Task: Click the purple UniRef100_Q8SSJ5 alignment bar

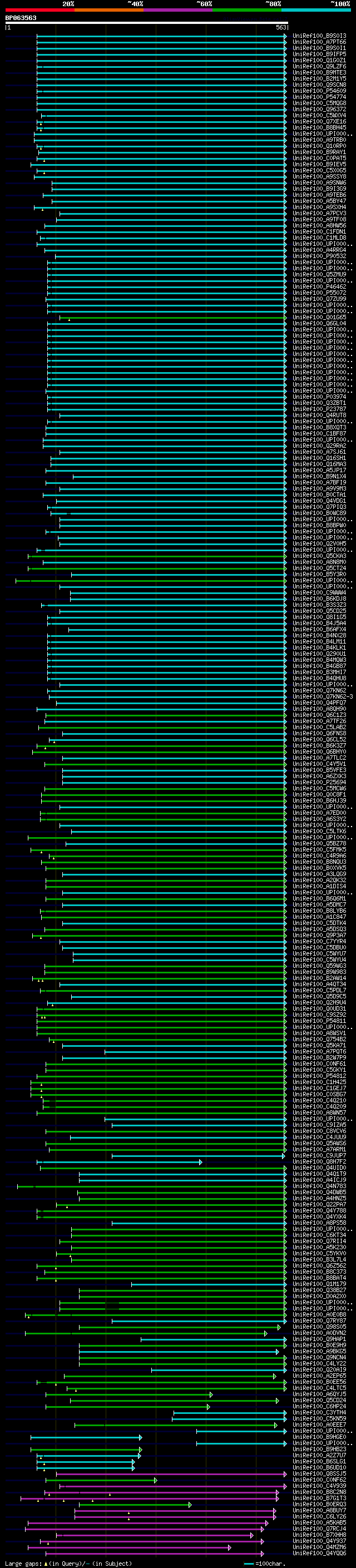Action: 171,1473
